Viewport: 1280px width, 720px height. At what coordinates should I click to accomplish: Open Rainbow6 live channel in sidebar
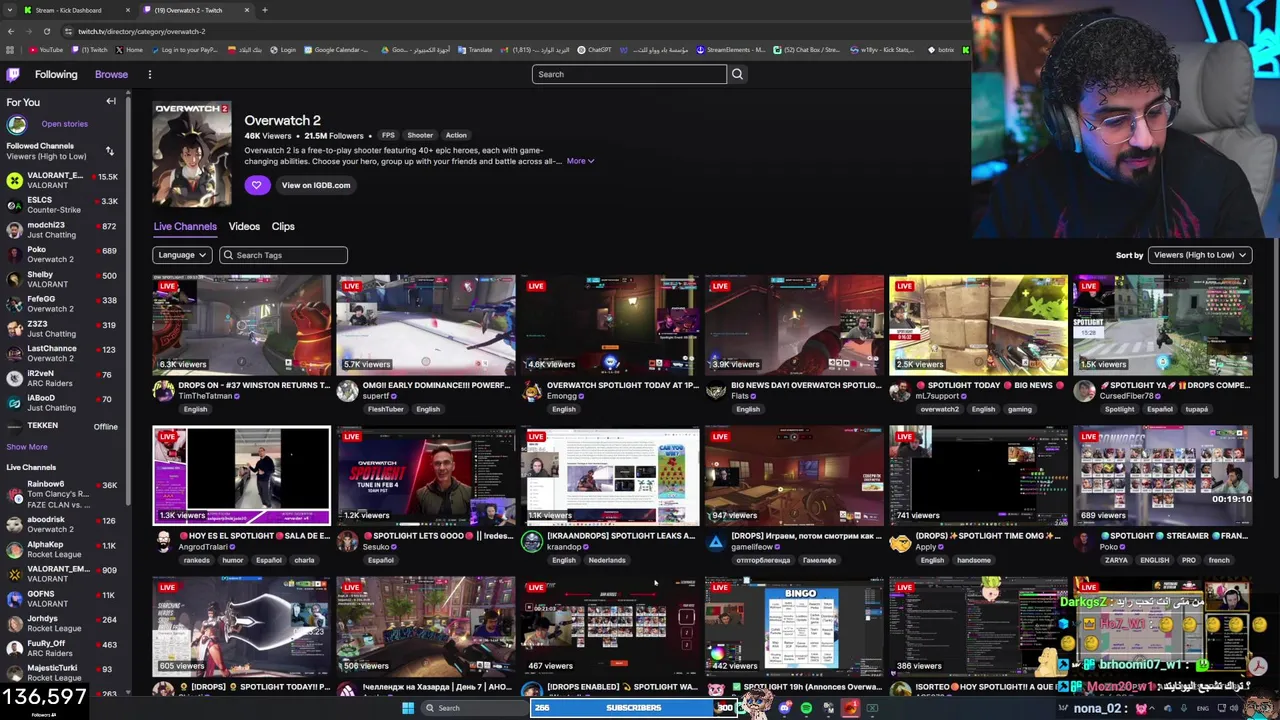62,494
